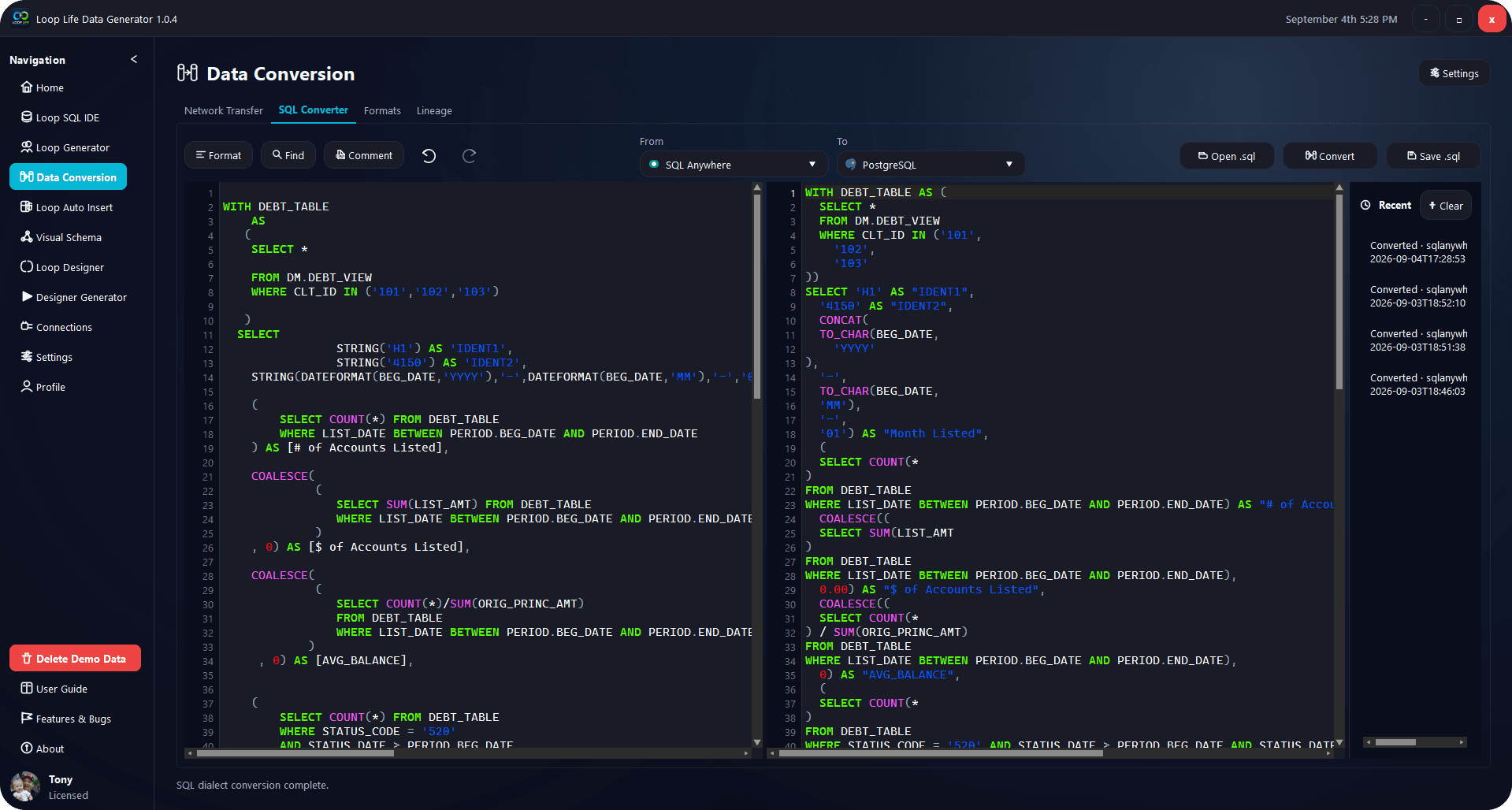This screenshot has height=810, width=1512.
Task: Select Data Conversion in the navigation
Action: pyautogui.click(x=68, y=177)
